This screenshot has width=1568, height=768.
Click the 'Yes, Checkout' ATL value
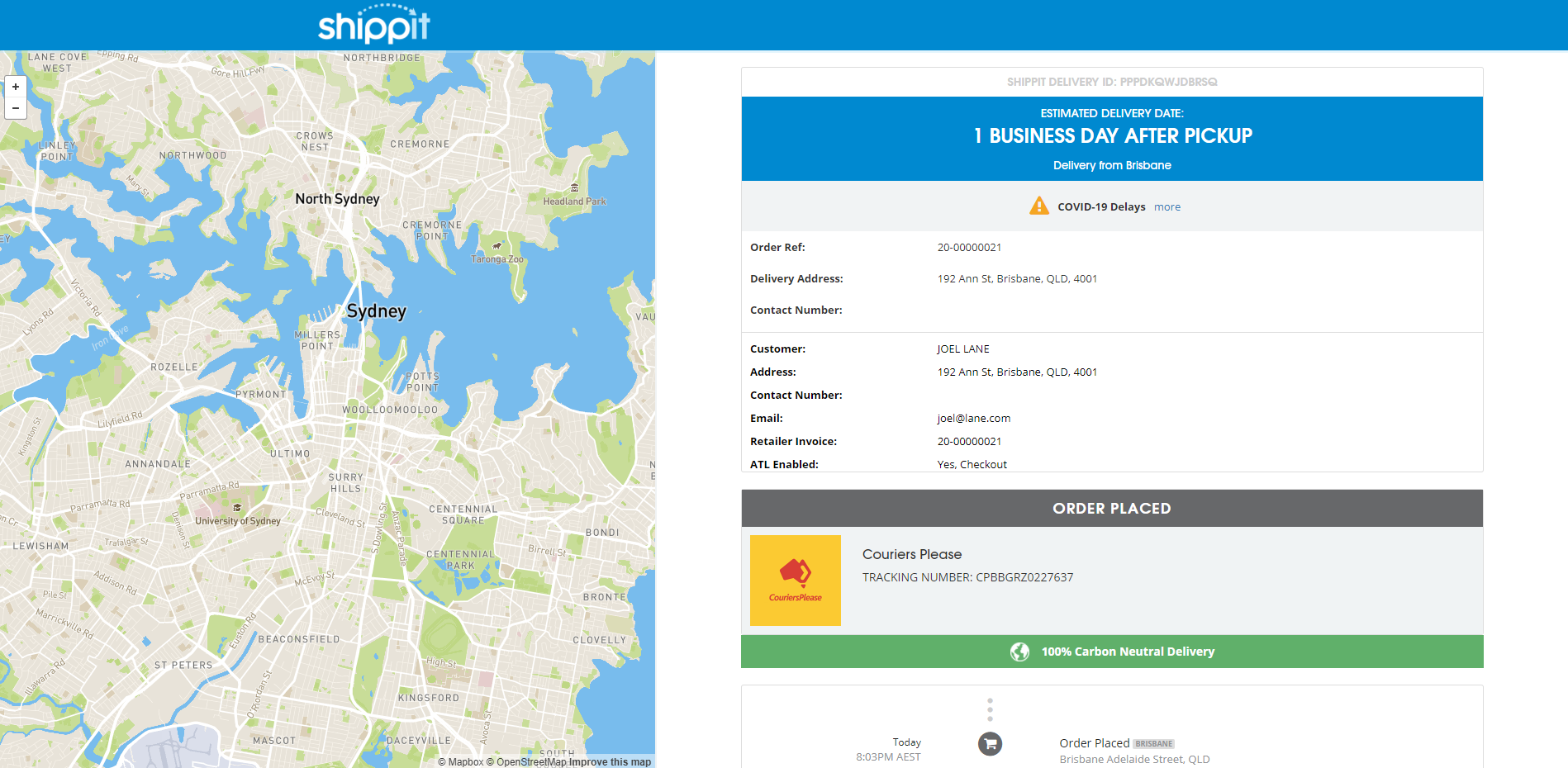click(972, 465)
